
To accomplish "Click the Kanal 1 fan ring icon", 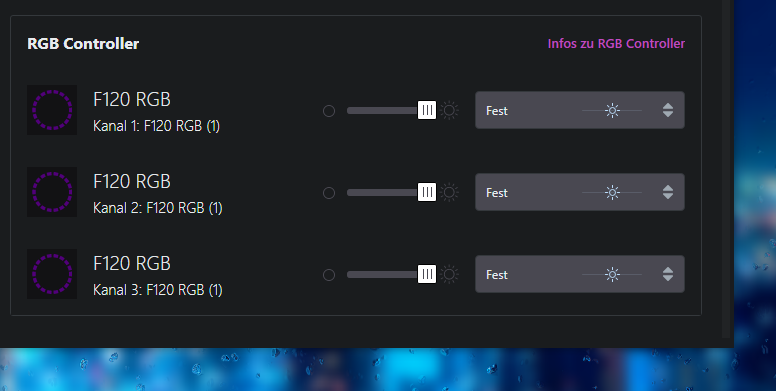I will (52, 110).
